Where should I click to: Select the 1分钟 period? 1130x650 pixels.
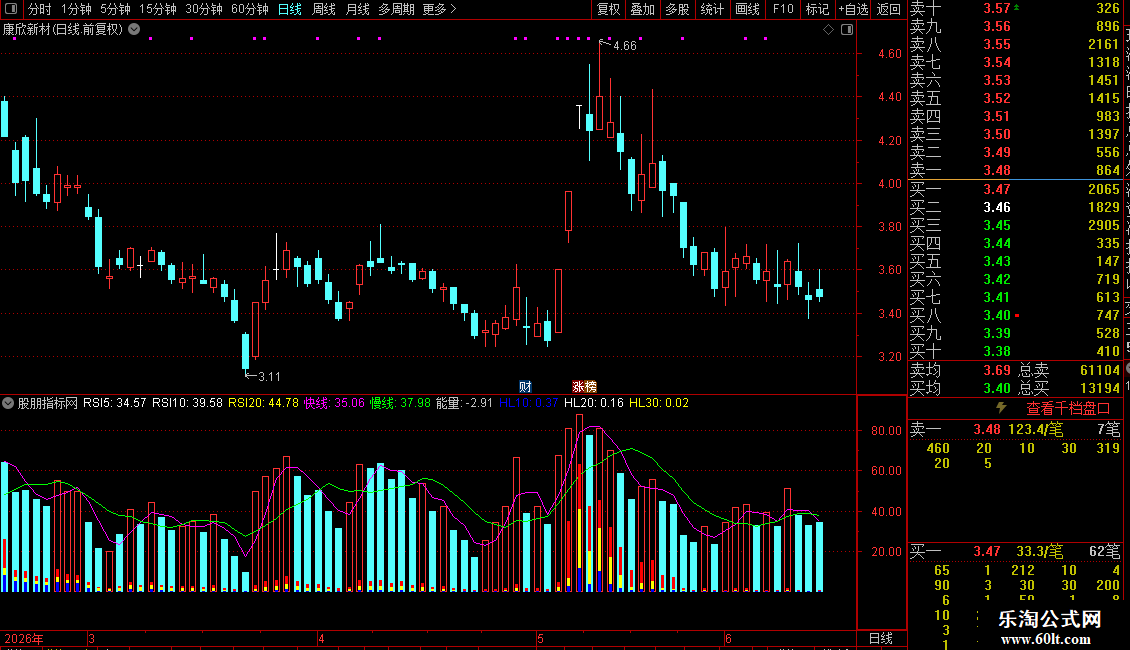(76, 9)
